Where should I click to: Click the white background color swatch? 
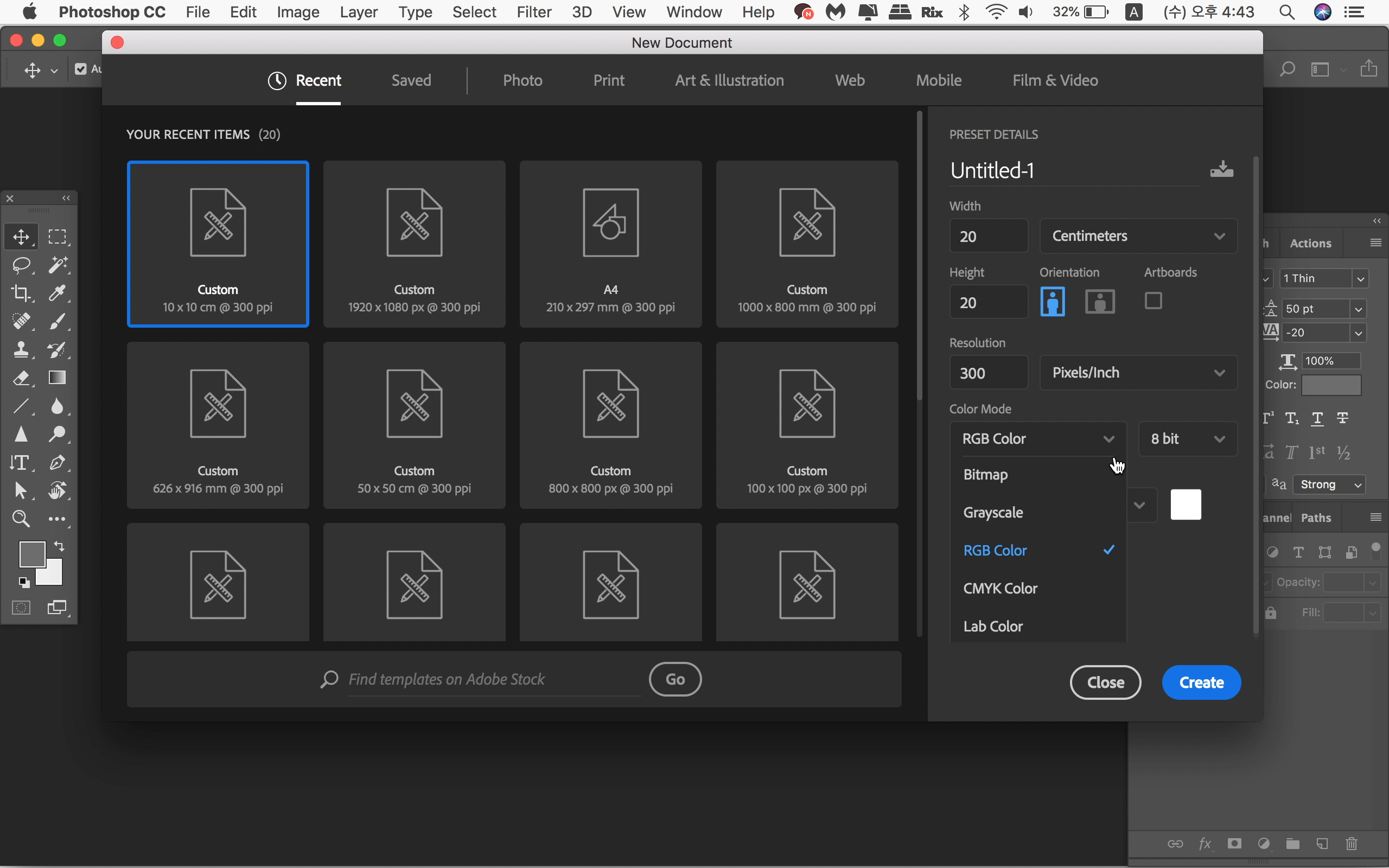[1186, 505]
